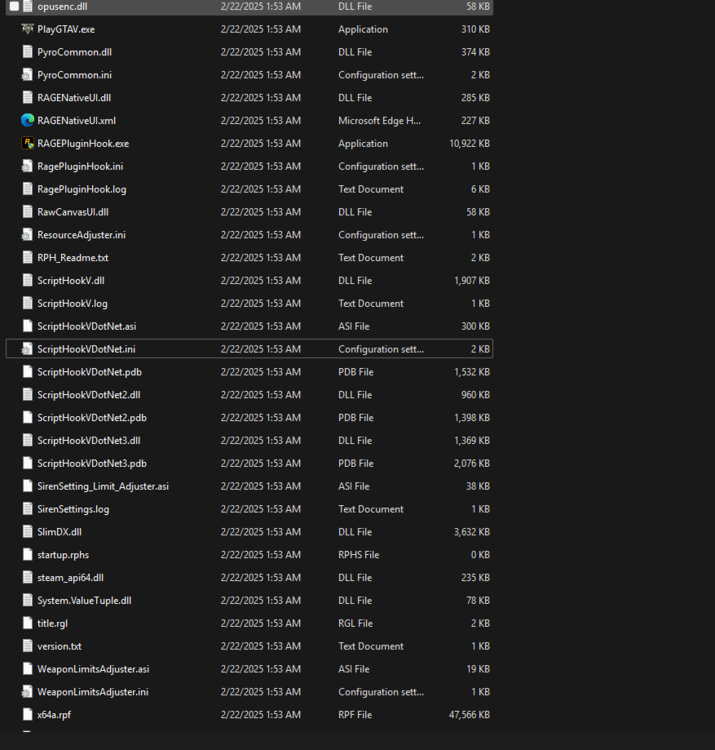Image resolution: width=715 pixels, height=750 pixels.
Task: Select the ScriptHookVDotNet3.pdb file name
Action: (92, 463)
